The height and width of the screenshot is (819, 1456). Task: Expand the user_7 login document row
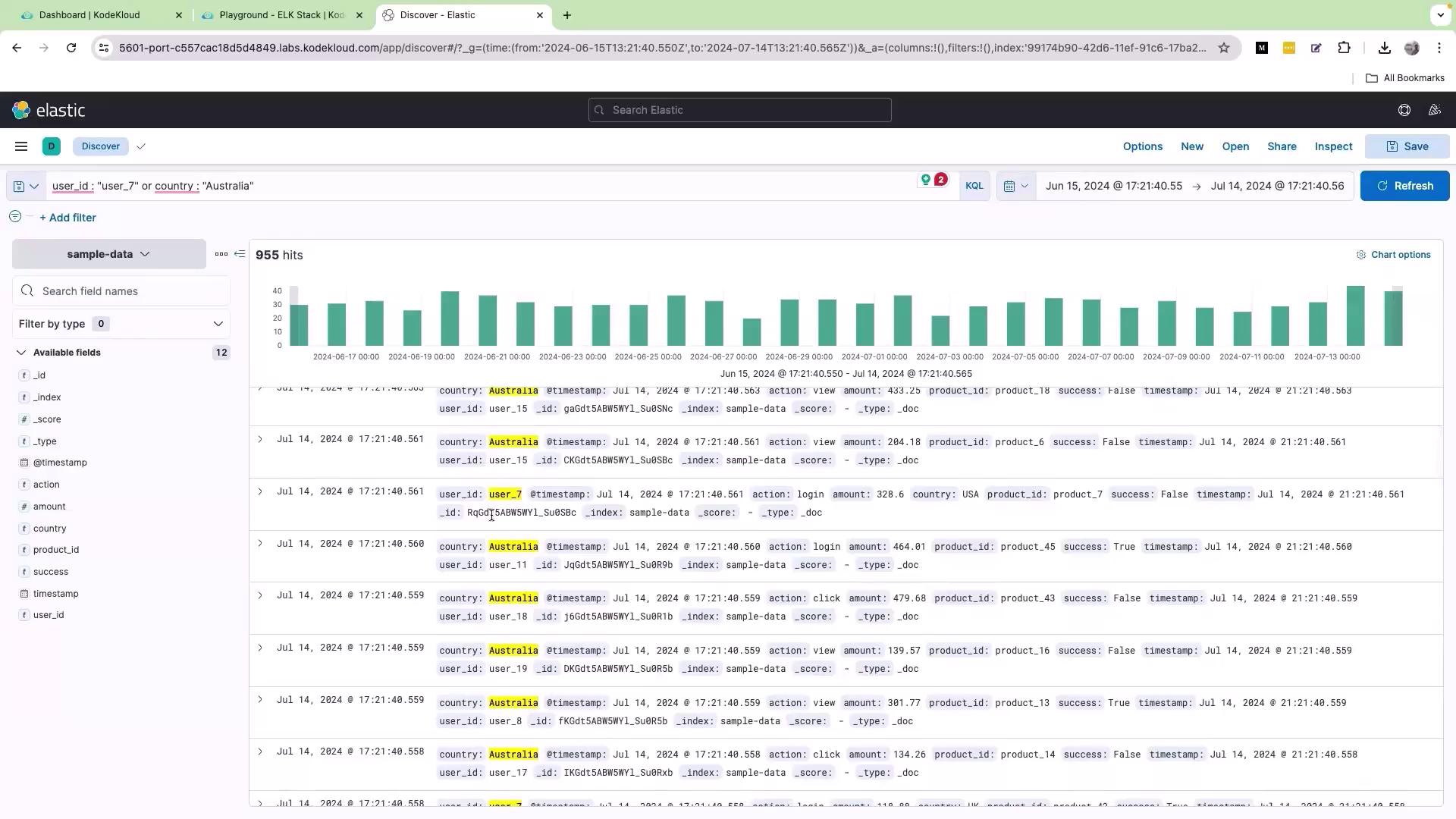coord(260,492)
